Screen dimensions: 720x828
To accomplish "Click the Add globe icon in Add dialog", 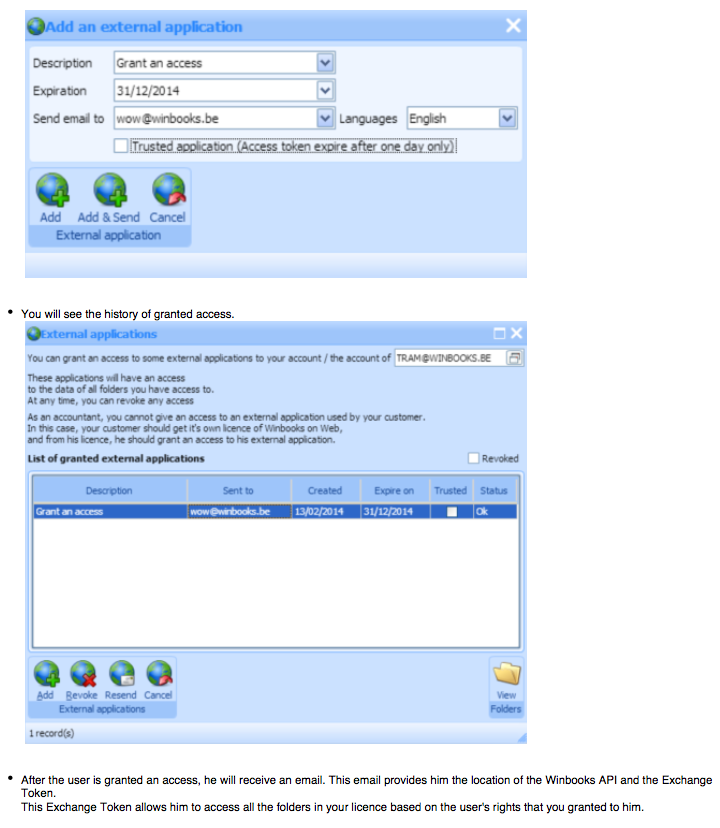I will point(51,190).
